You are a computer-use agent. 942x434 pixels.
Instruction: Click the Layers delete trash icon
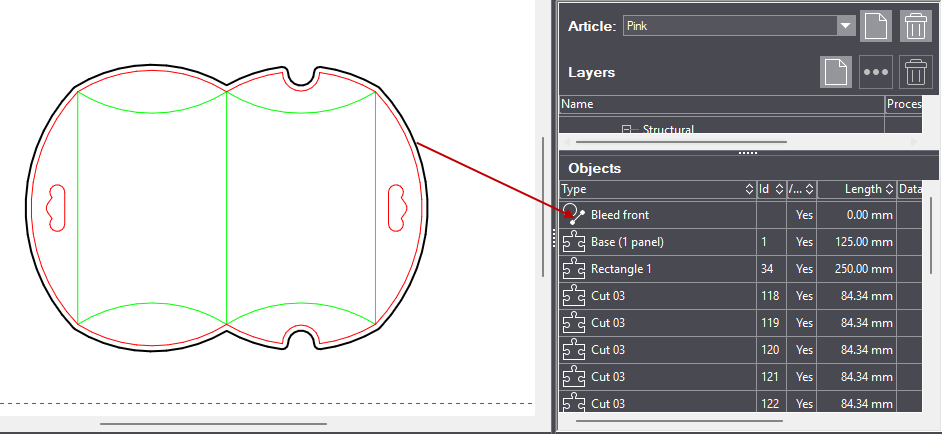pyautogui.click(x=915, y=72)
